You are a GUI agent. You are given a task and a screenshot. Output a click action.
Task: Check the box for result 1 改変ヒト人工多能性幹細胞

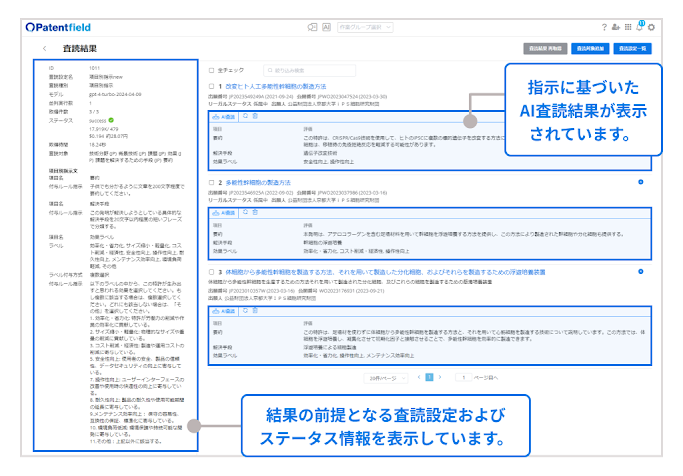click(211, 87)
